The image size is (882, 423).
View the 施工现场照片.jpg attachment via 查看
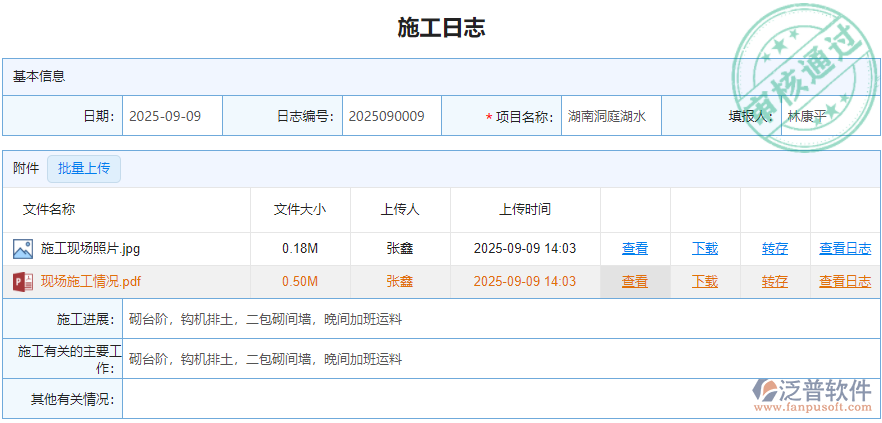[635, 249]
